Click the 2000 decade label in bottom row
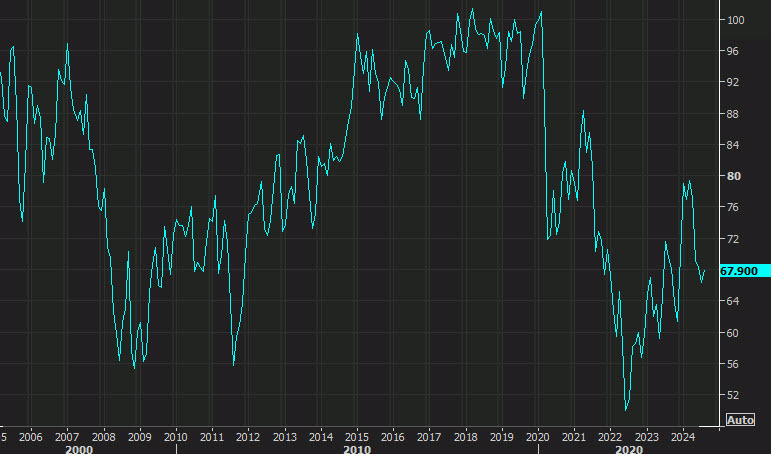This screenshot has height=454, width=771. (79, 450)
